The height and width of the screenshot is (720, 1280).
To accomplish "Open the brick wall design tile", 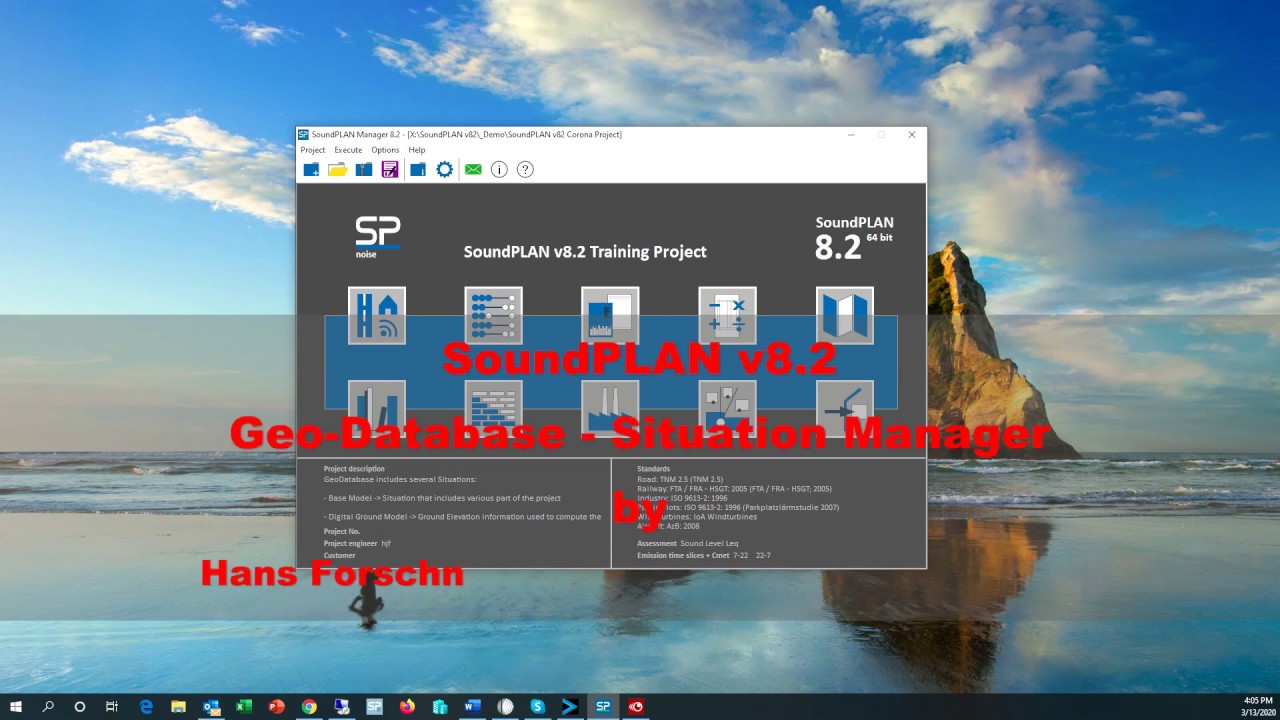I will pos(493,408).
